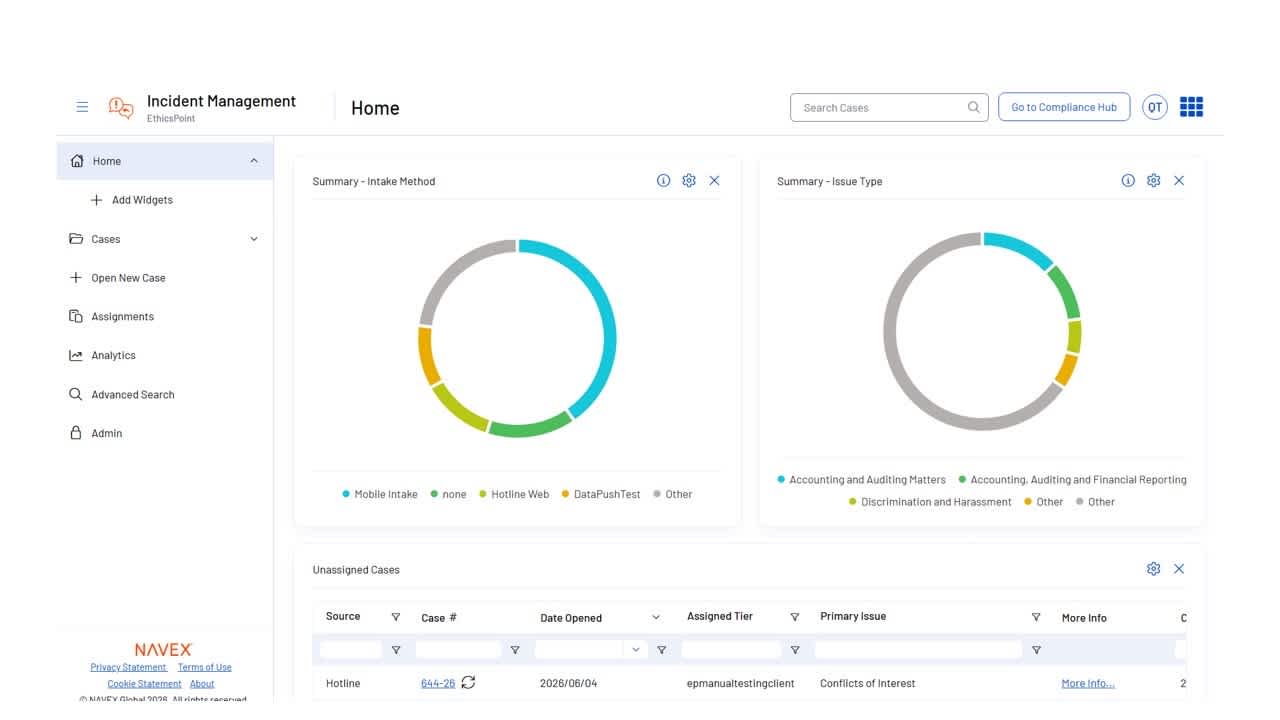Screen dimensions: 1280x720
Task: Click the Assigned Tier header filter icon
Action: (x=795, y=617)
